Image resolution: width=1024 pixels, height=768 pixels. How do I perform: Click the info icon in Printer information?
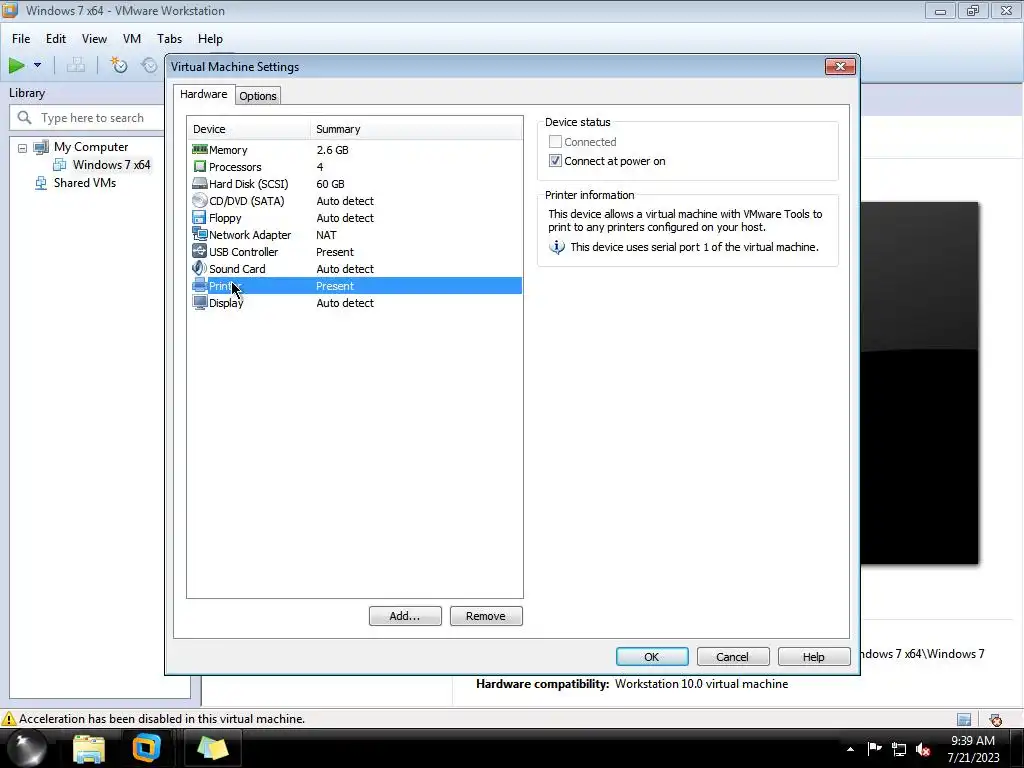pyautogui.click(x=556, y=247)
